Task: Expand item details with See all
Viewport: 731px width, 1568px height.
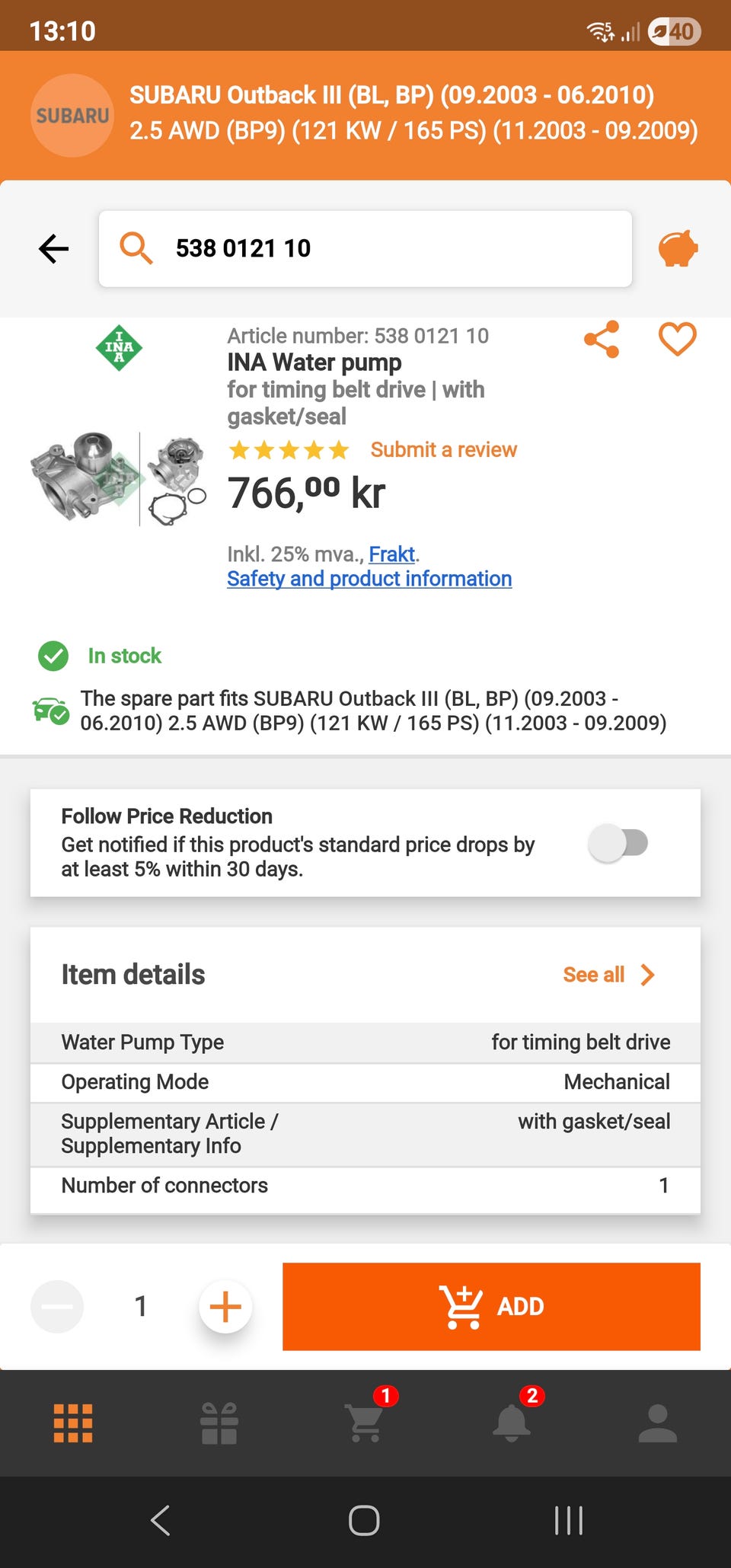Action: 608,975
